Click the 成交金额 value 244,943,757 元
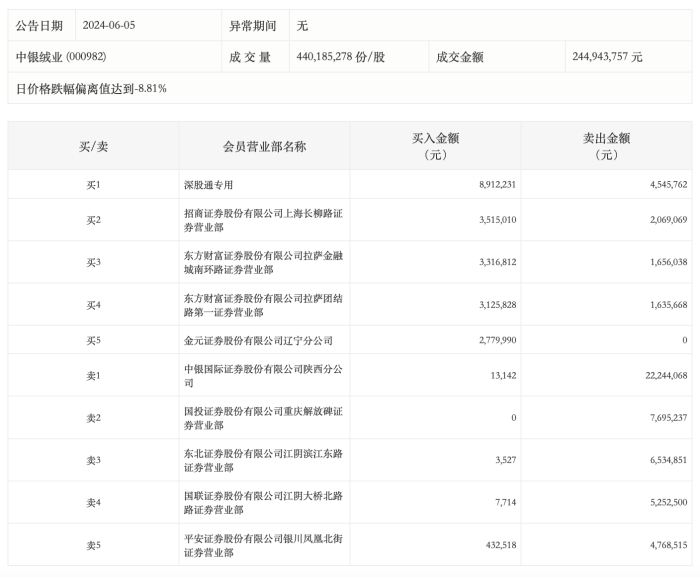The height and width of the screenshot is (577, 700). point(607,57)
